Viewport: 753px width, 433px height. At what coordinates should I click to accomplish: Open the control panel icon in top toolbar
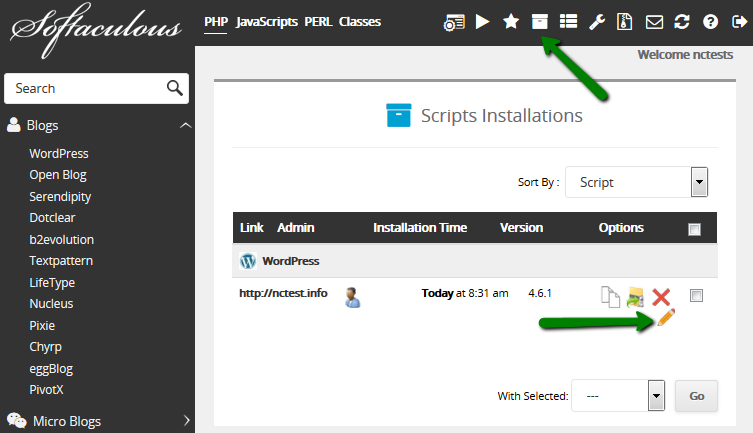(x=454, y=22)
